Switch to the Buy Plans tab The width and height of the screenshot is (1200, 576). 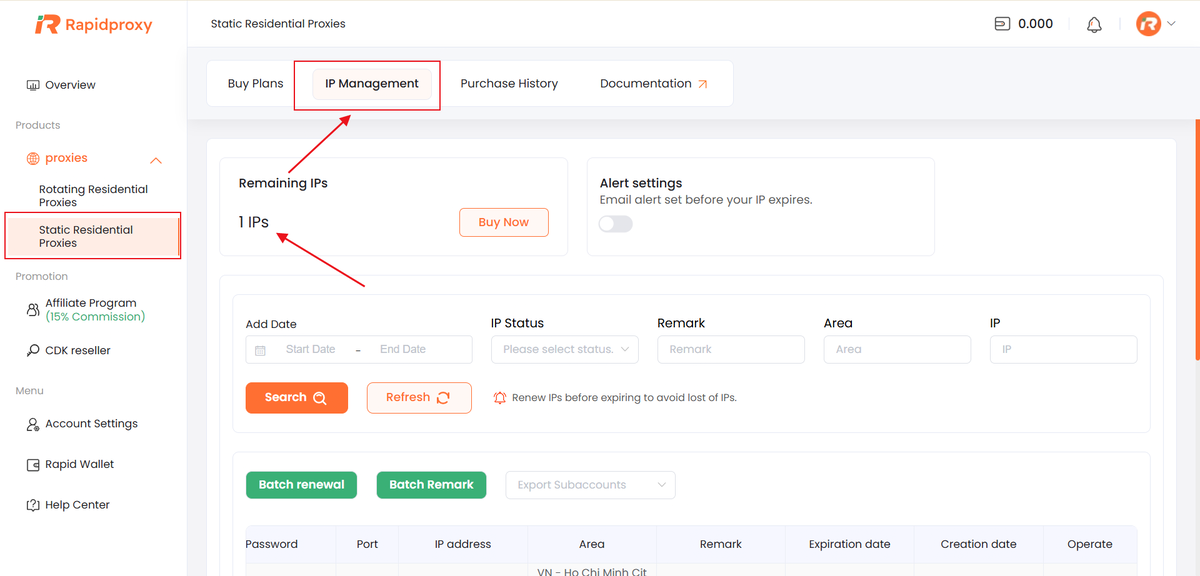pos(256,83)
